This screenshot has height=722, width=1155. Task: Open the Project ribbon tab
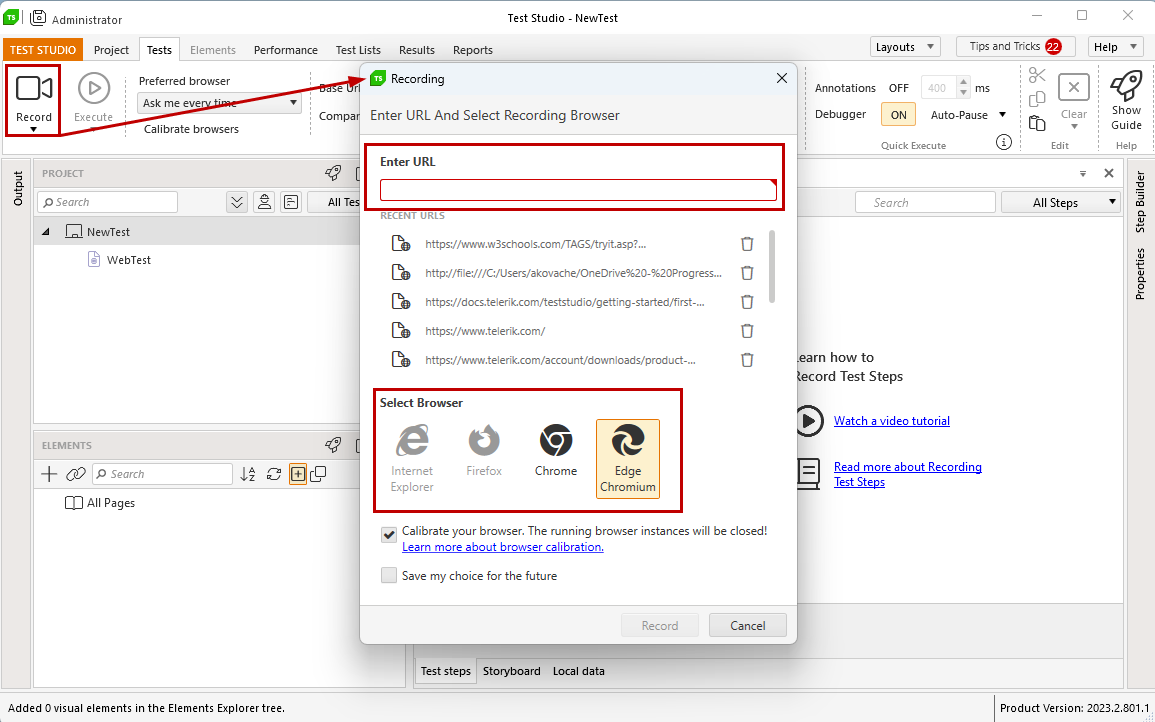[111, 50]
